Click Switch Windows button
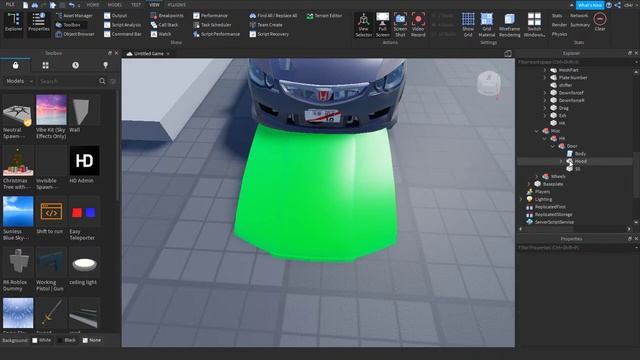Screen dimensions: 640x360 click(x=534, y=25)
